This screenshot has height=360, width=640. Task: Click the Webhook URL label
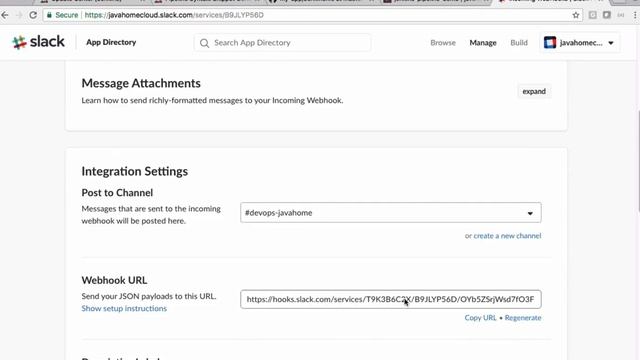[x=114, y=280]
